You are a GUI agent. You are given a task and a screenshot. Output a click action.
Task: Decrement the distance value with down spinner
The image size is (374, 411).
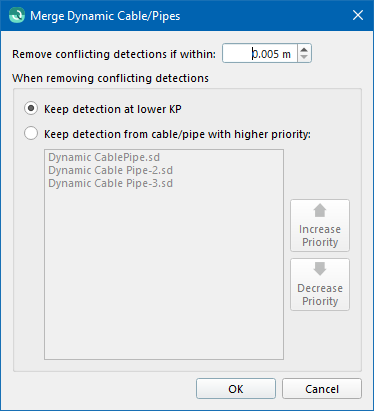tap(304, 57)
